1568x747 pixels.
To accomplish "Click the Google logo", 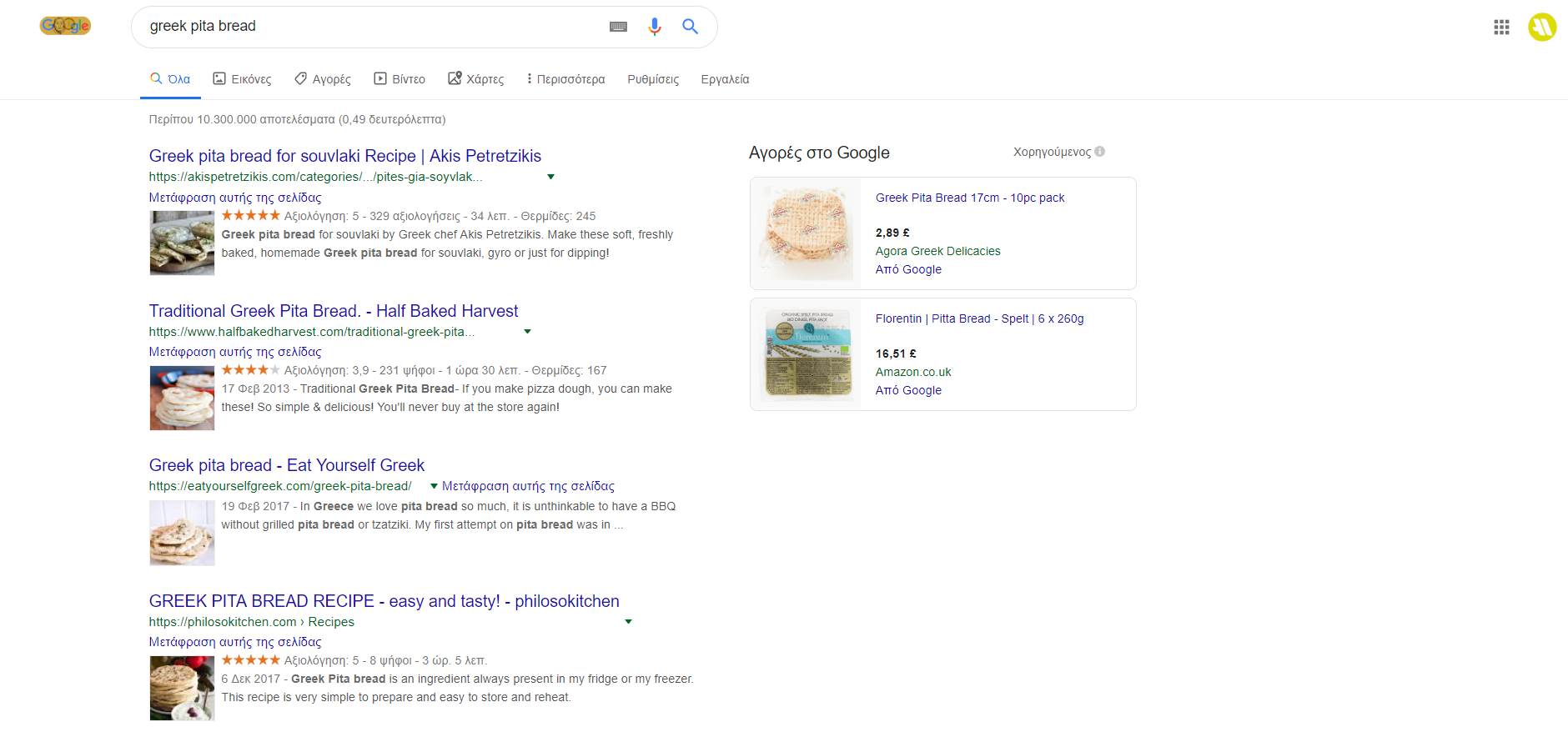I will [x=65, y=26].
